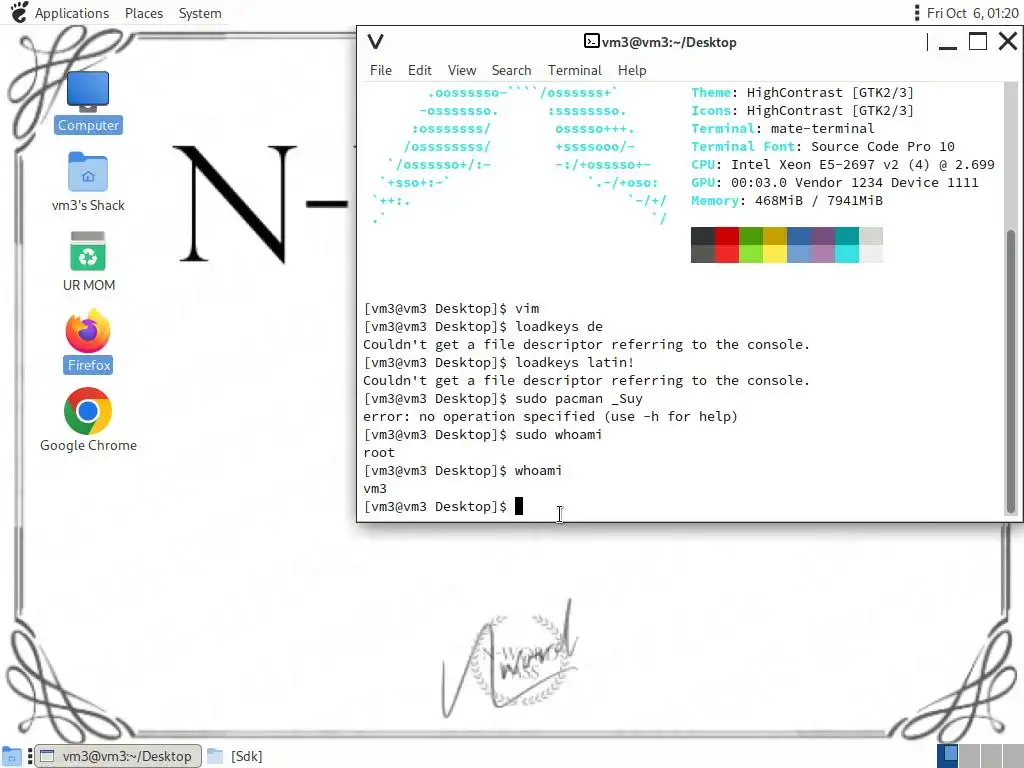Click the red color block in neofetch output
The image size is (1024, 768).
pyautogui.click(x=727, y=245)
